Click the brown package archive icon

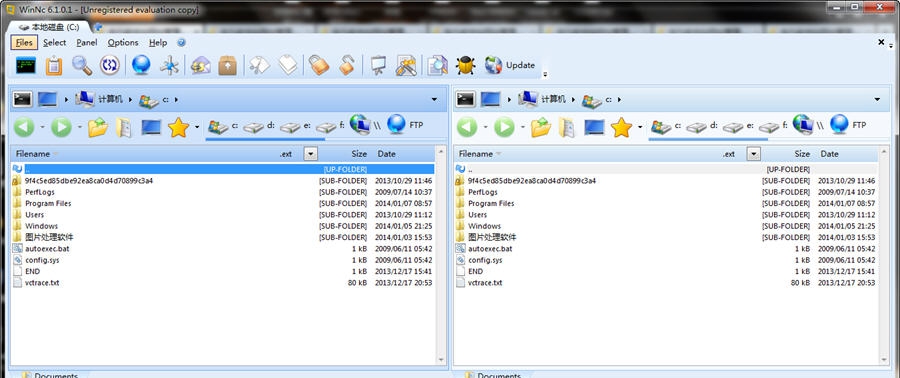228,65
